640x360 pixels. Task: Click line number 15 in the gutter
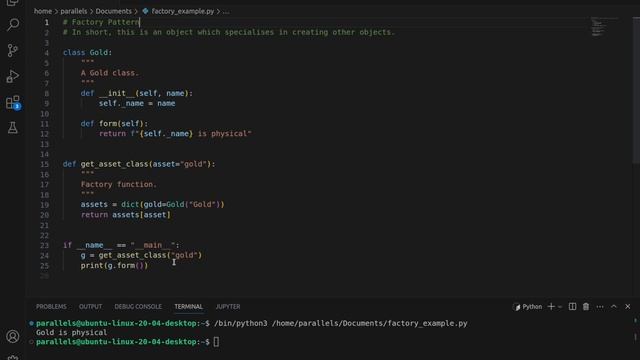pos(44,164)
